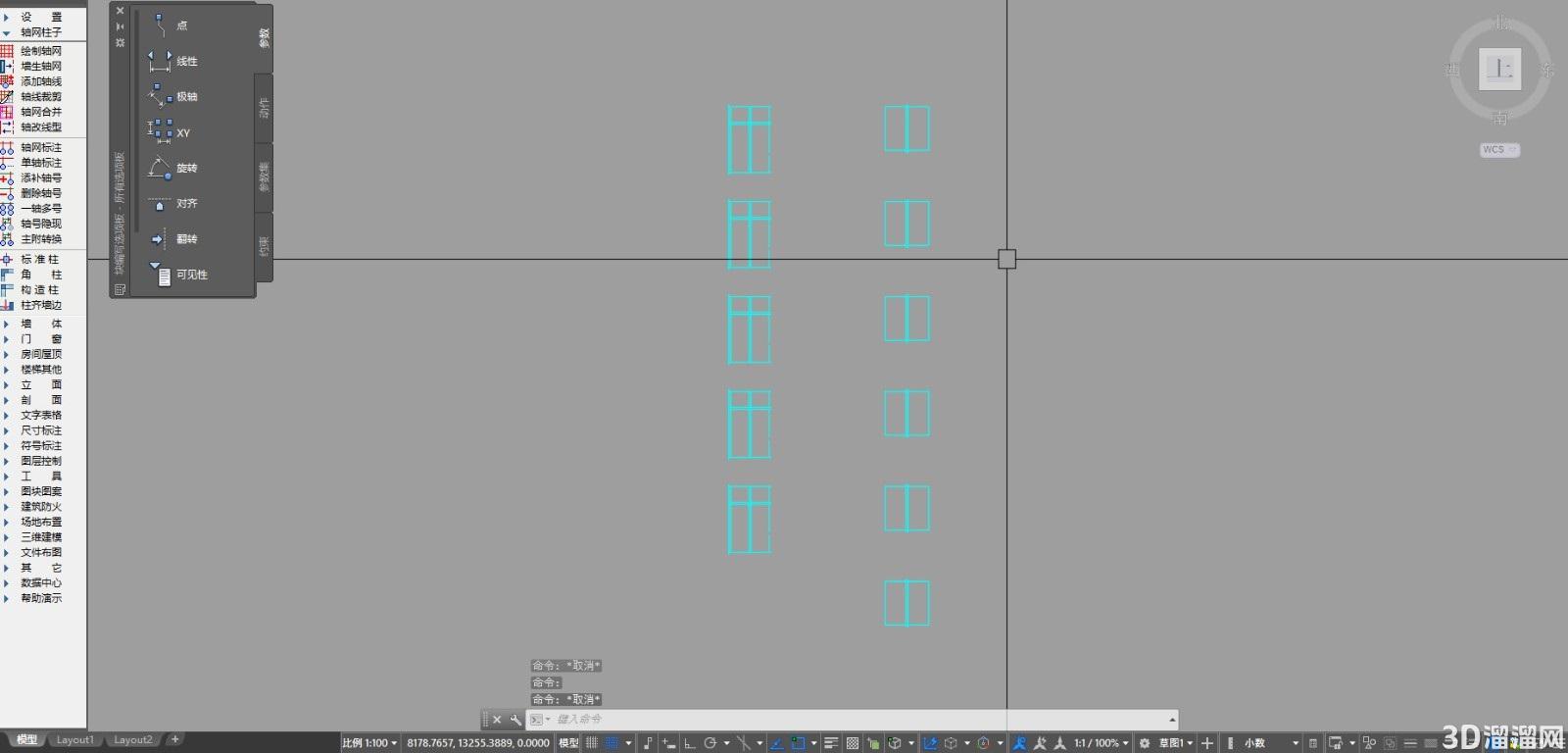Image resolution: width=1568 pixels, height=753 pixels.
Task: Select the XY parameter tool
Action: [x=170, y=131]
